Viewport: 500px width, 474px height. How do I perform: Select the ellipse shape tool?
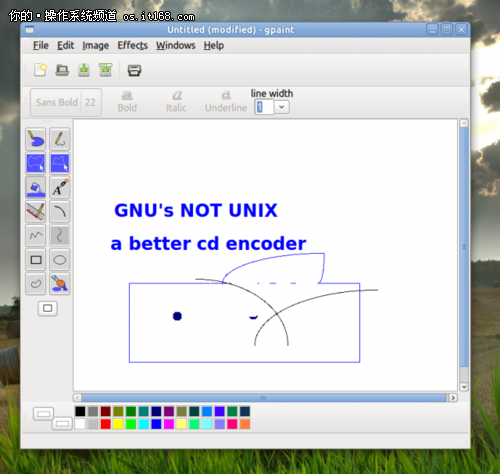pyautogui.click(x=60, y=260)
